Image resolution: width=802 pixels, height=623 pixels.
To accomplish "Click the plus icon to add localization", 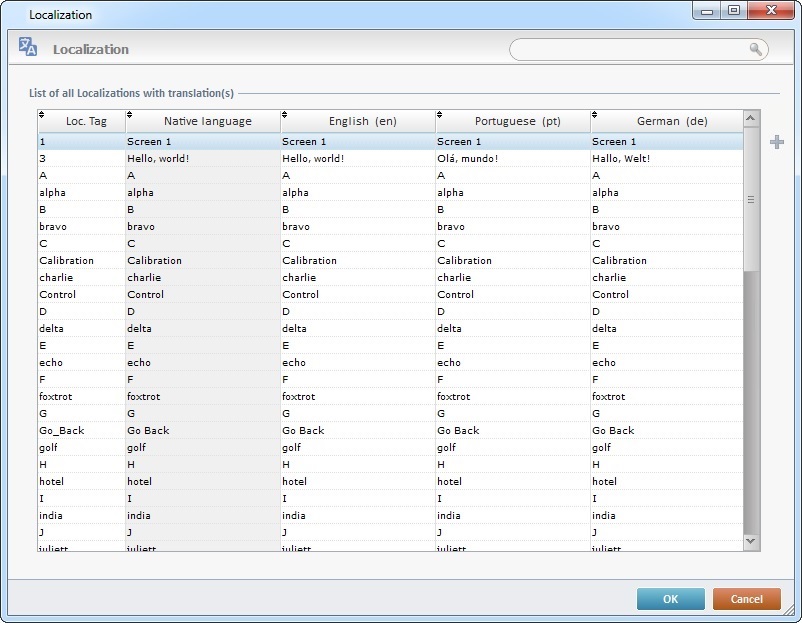I will click(776, 142).
